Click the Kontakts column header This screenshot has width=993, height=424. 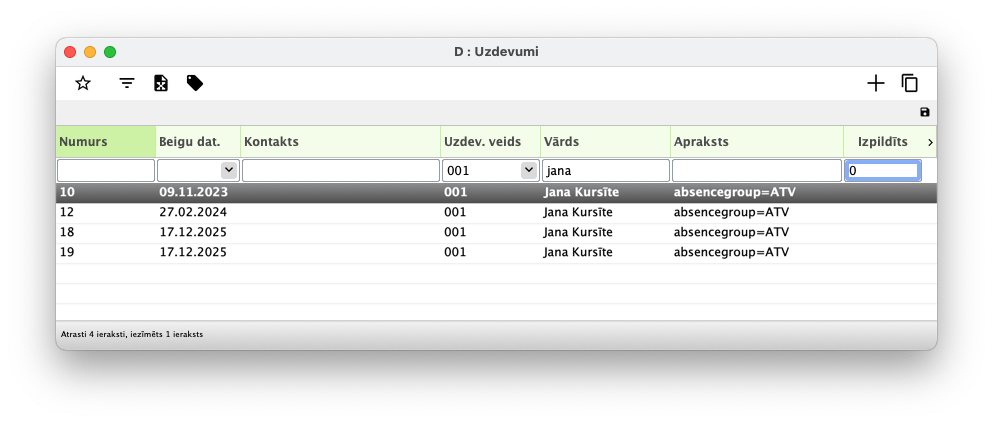pos(340,142)
